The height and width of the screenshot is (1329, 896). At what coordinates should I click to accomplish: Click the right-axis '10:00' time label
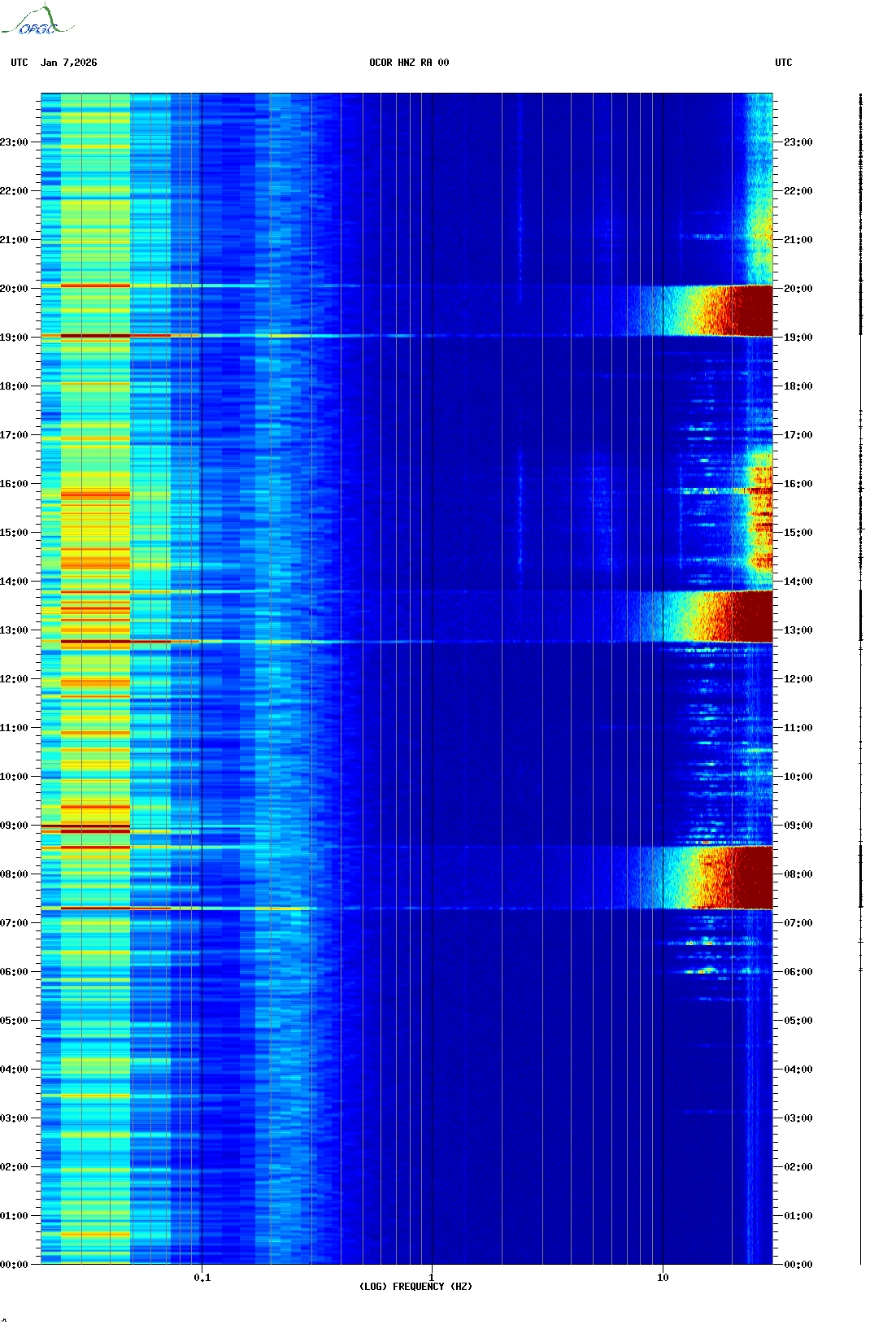798,777
